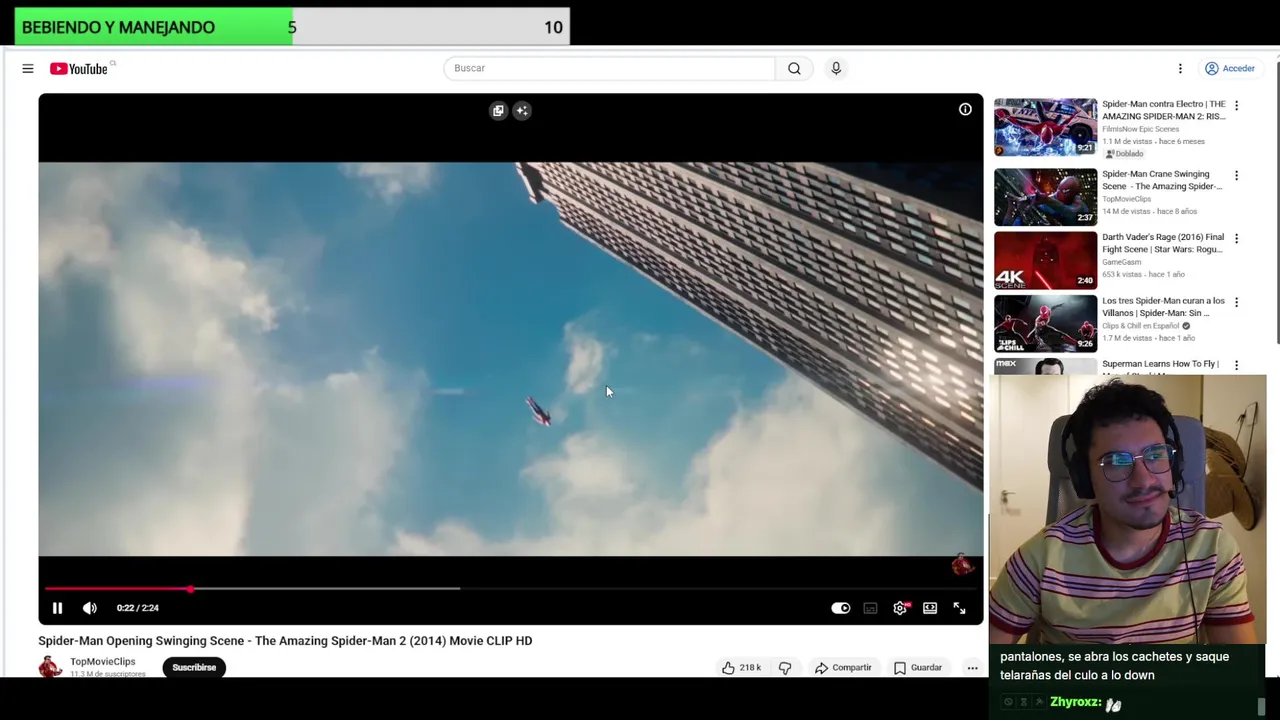Toggle subtitles captions button
This screenshot has height=720, width=1280.
870,608
